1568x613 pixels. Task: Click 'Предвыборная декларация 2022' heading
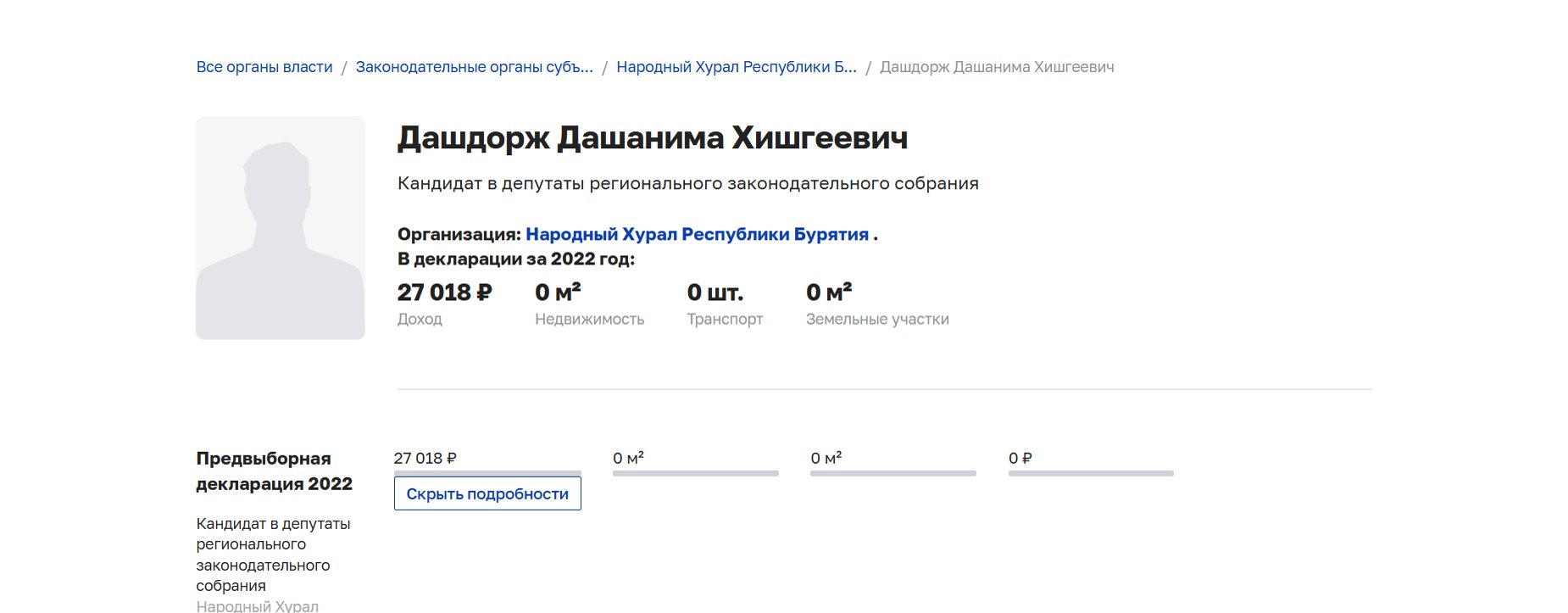(x=274, y=471)
